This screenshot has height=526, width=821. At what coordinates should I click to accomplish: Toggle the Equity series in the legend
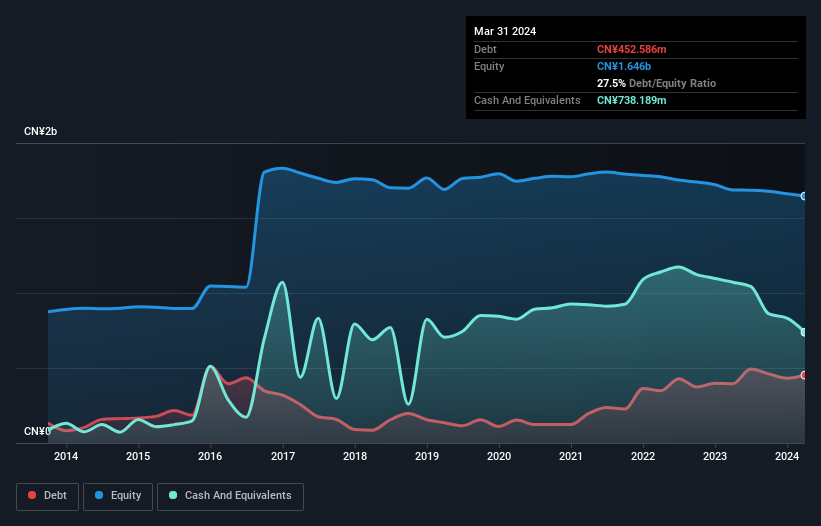point(118,496)
